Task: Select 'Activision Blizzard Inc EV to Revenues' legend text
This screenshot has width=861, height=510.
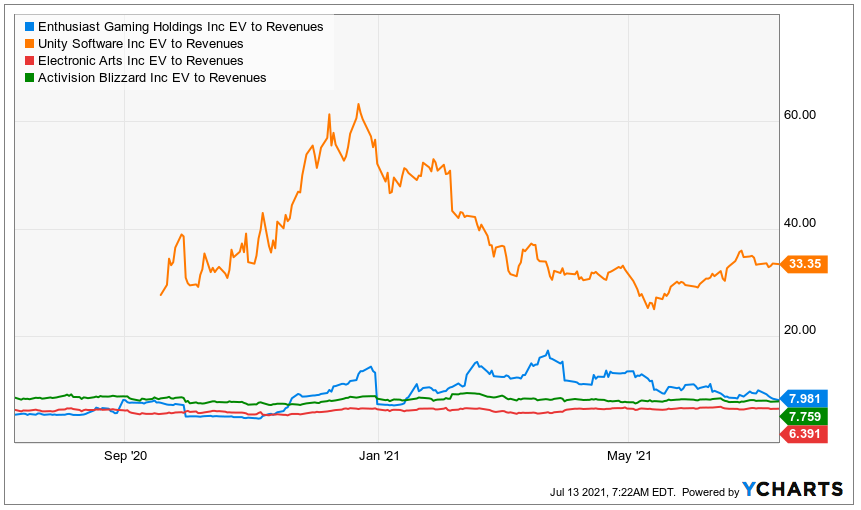Action: pyautogui.click(x=152, y=77)
